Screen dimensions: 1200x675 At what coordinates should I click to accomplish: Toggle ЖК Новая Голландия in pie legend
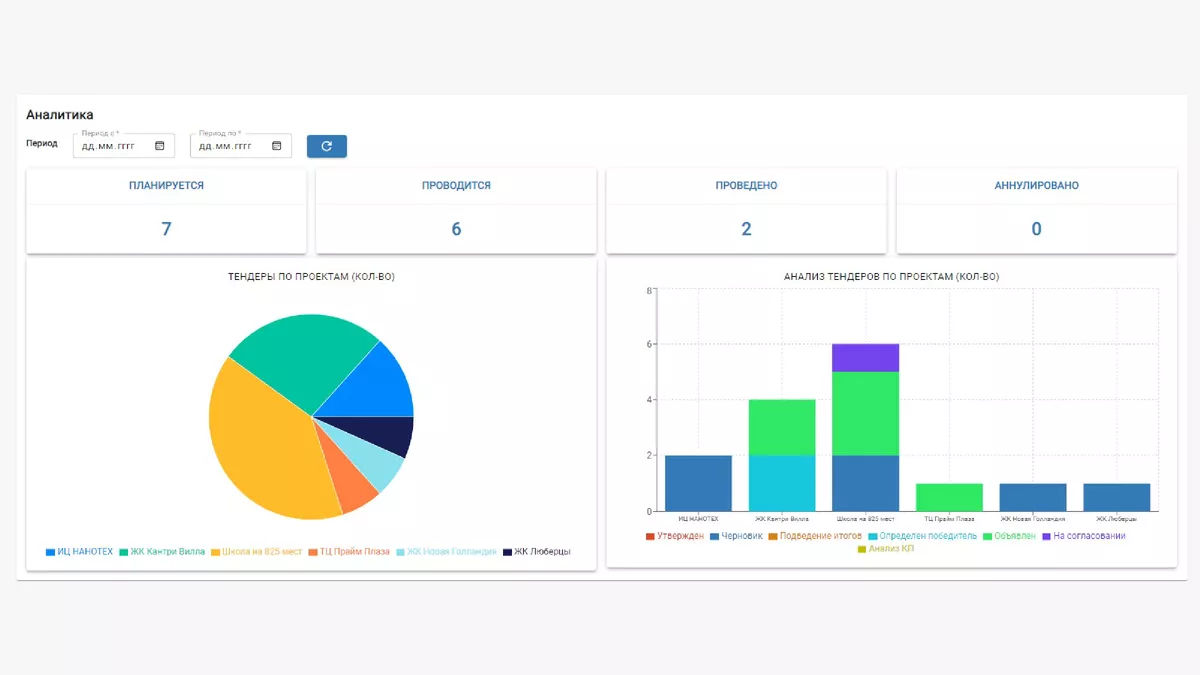point(446,551)
